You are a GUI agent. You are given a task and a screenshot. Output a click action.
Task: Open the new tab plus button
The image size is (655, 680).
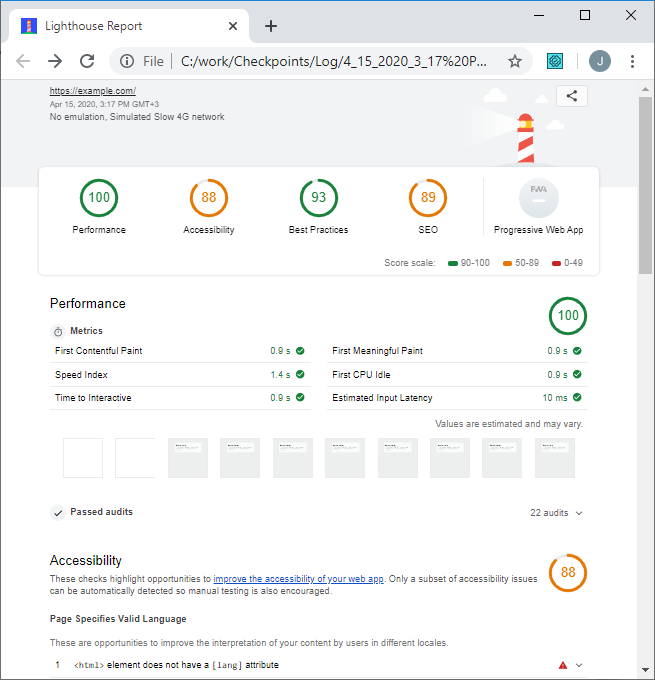coord(270,26)
